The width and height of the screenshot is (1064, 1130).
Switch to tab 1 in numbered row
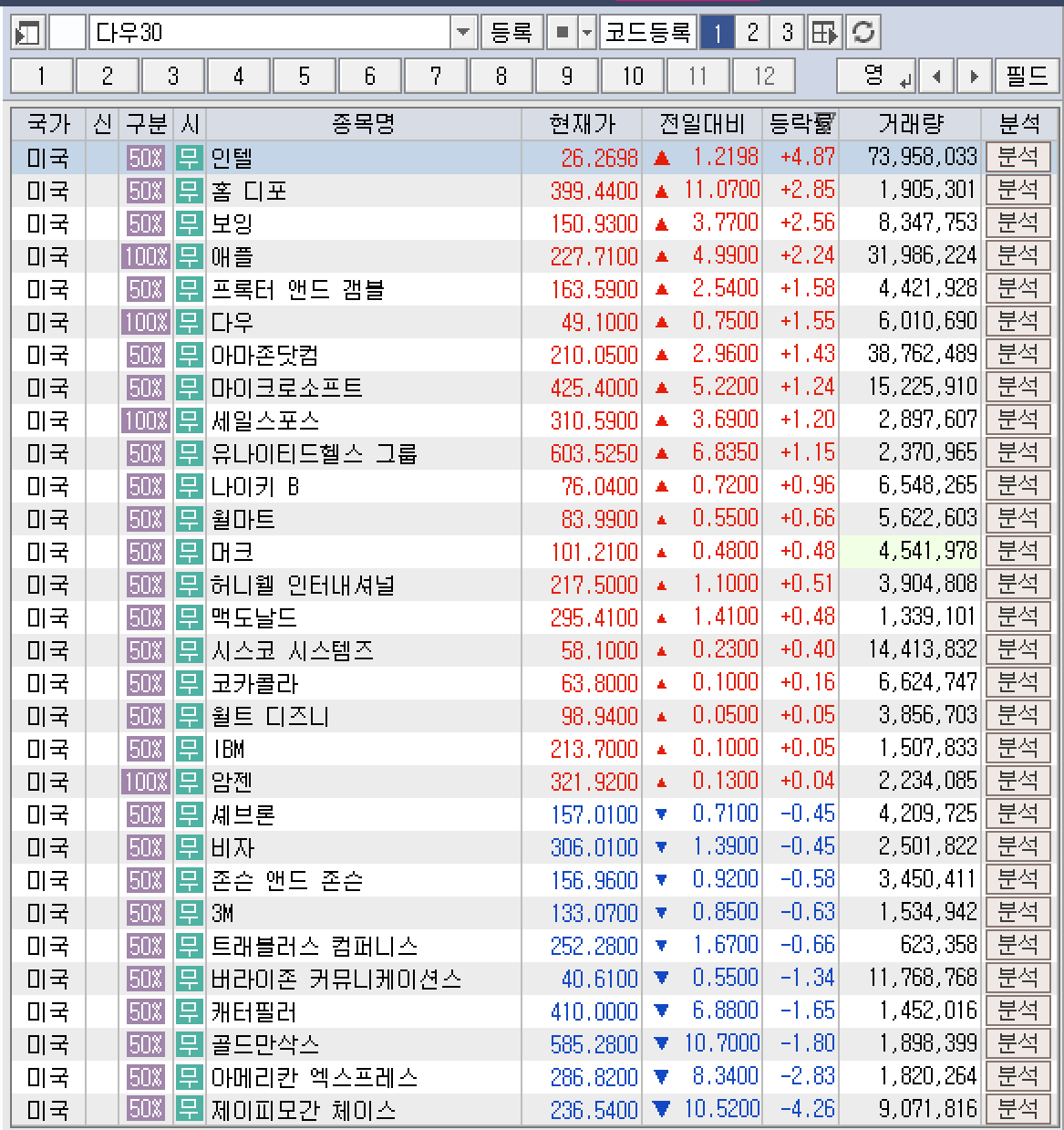tap(41, 76)
